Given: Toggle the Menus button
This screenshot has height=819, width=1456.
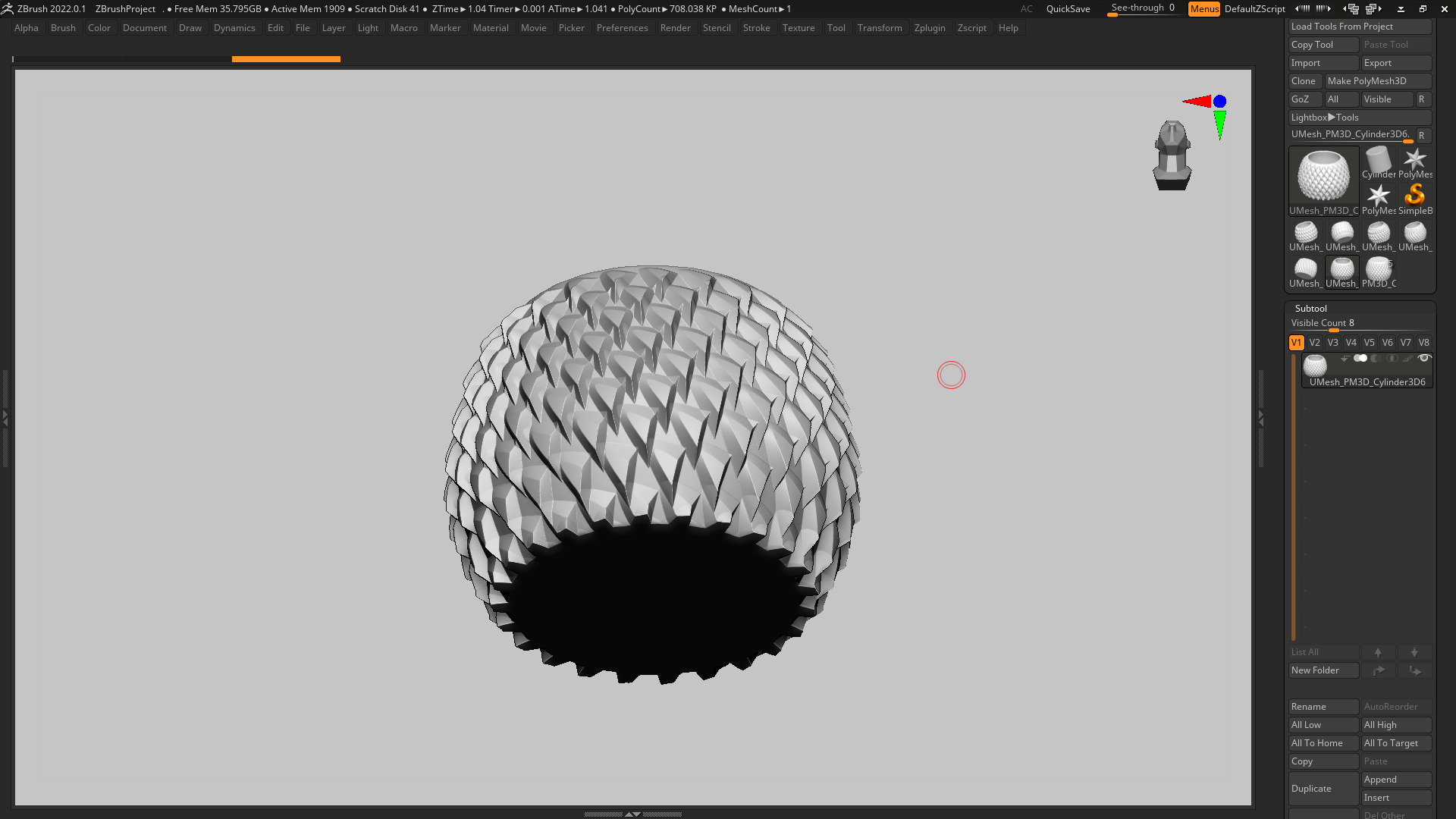Looking at the screenshot, I should (x=1204, y=9).
